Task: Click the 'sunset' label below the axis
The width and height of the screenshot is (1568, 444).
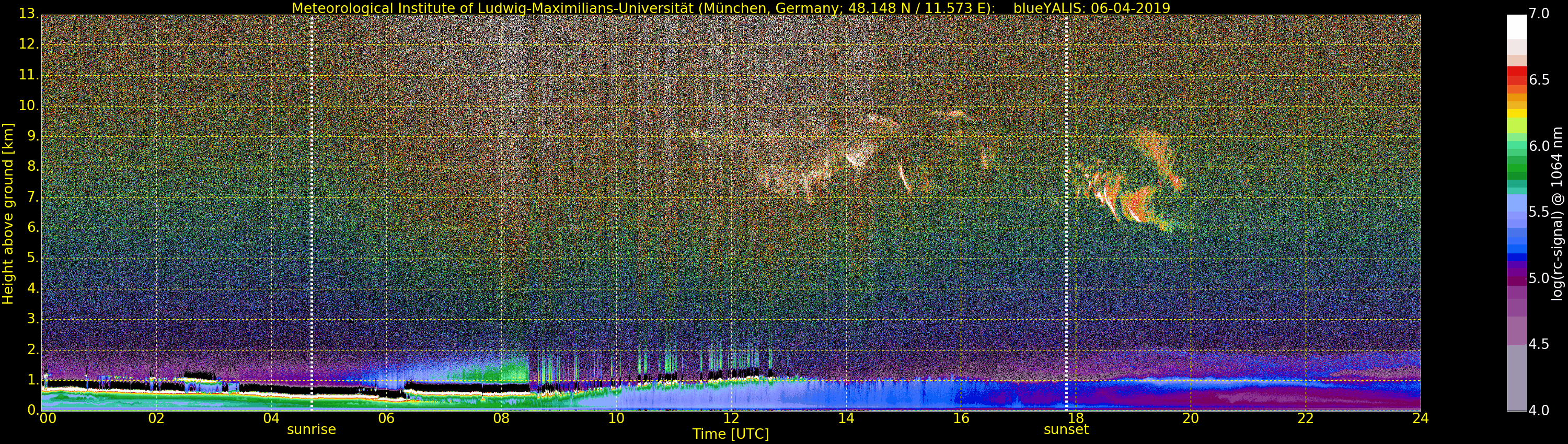Action: point(1066,429)
